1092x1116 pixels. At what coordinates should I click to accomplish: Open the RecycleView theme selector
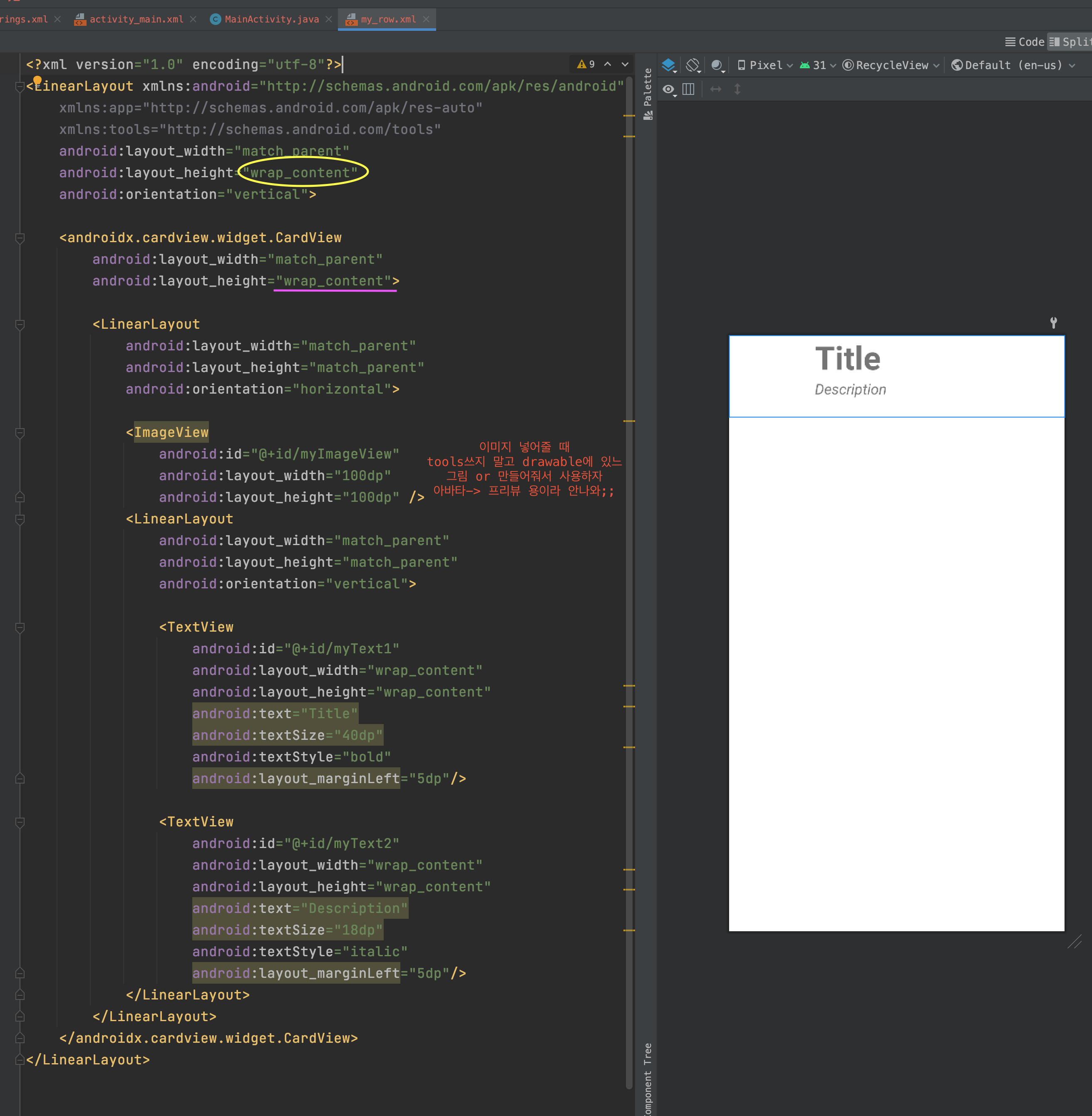tap(891, 65)
